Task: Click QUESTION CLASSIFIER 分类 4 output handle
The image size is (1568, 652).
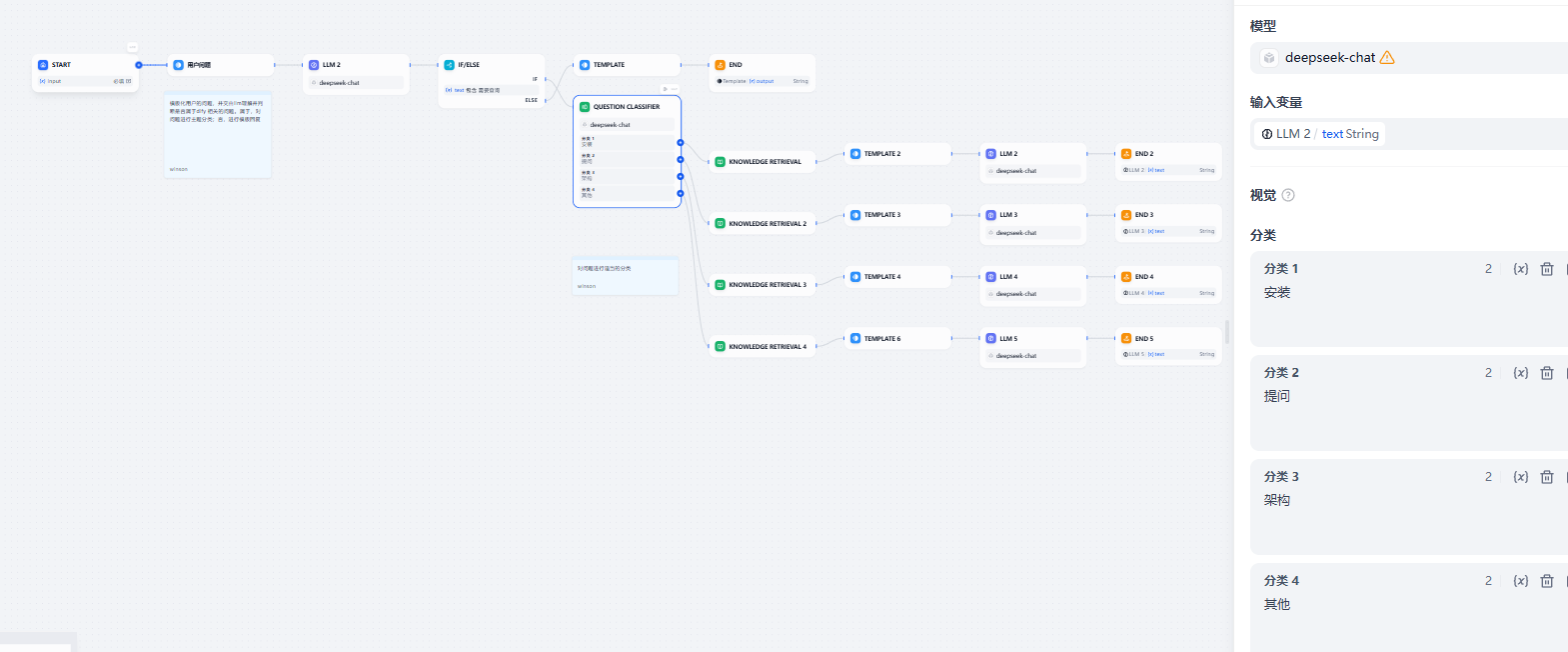Action: click(681, 193)
